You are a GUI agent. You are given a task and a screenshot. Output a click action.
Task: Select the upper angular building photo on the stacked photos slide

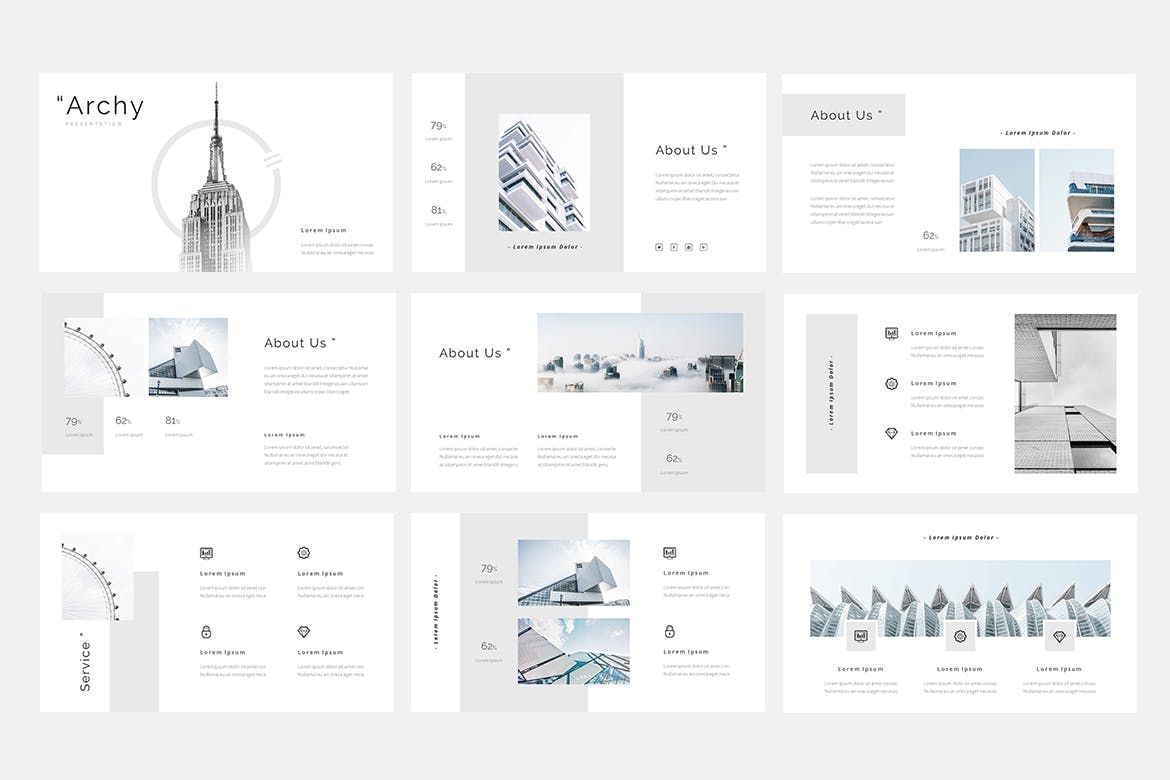574,572
